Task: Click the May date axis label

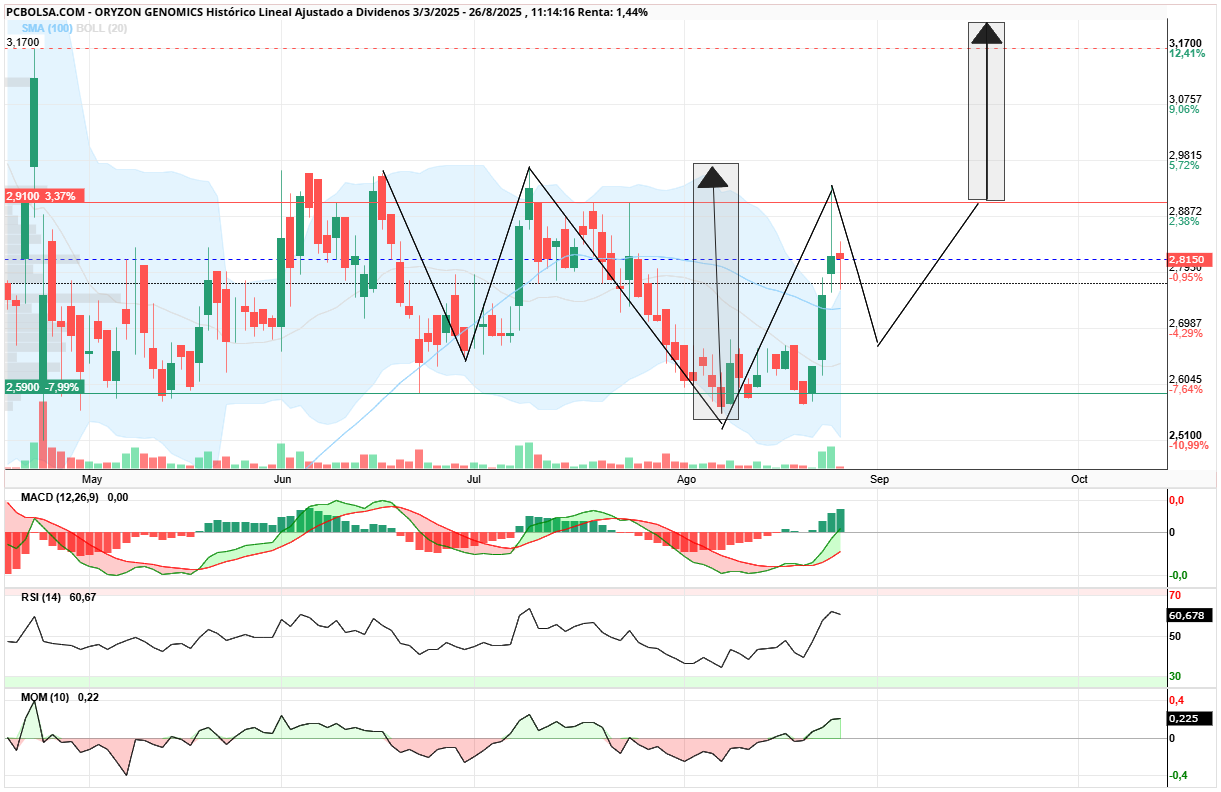Action: click(x=92, y=480)
